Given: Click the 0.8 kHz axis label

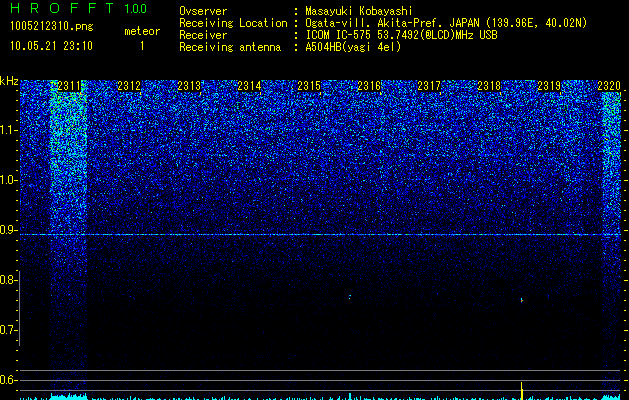Looking at the screenshot, I should pos(8,280).
